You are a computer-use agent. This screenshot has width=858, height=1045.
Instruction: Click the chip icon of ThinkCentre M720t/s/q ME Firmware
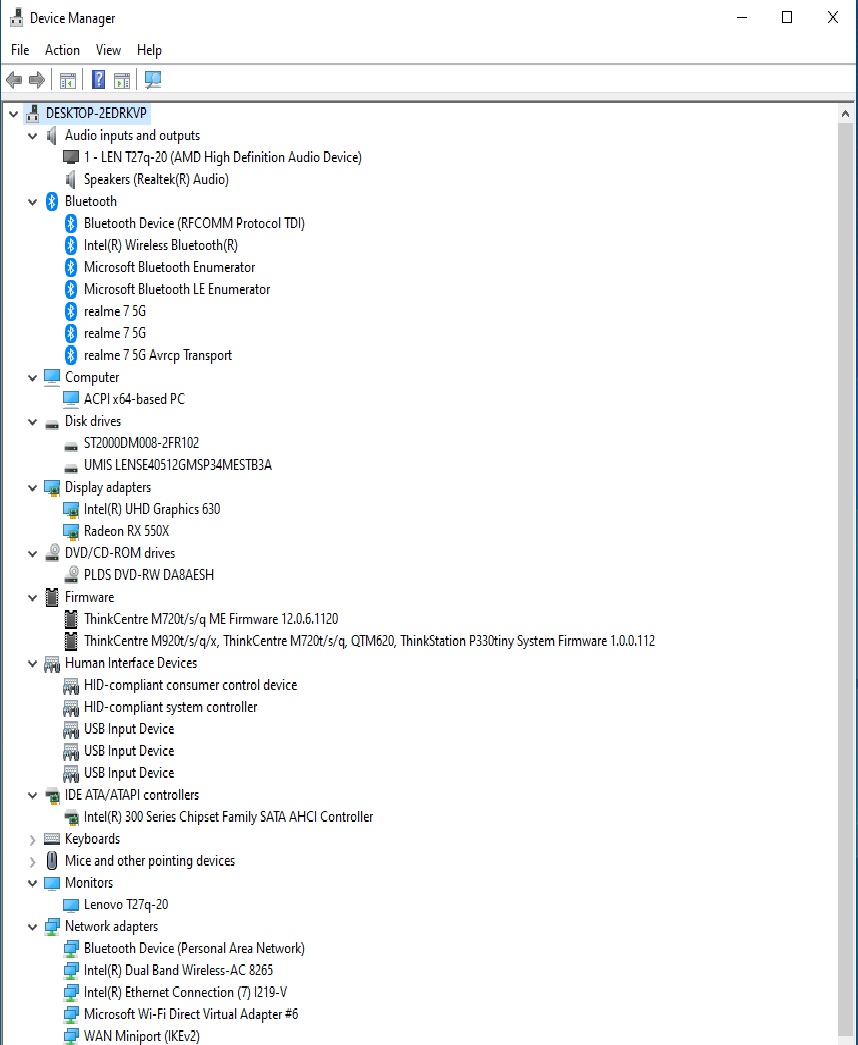click(71, 619)
